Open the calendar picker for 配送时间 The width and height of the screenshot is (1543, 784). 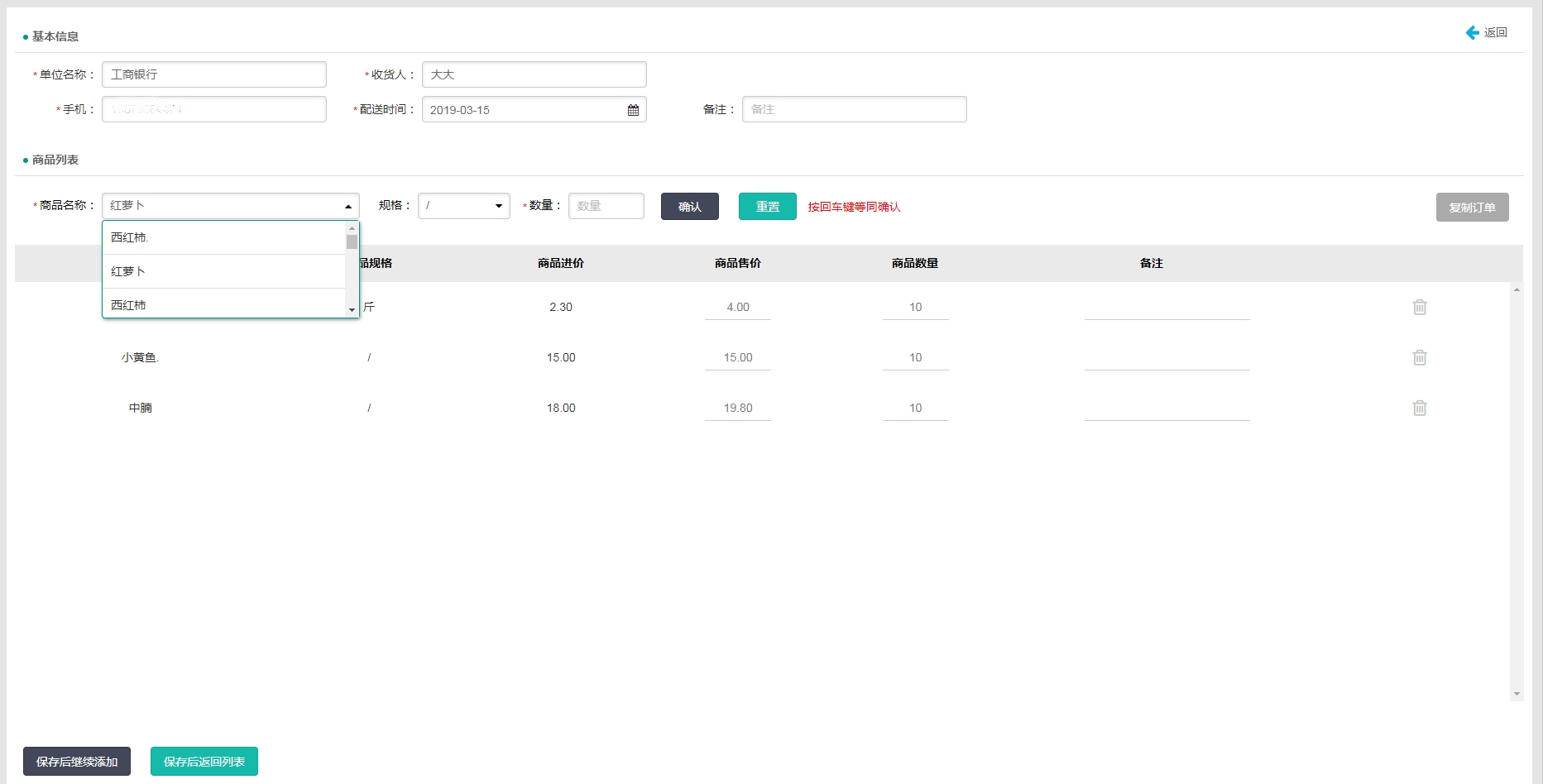coord(633,110)
